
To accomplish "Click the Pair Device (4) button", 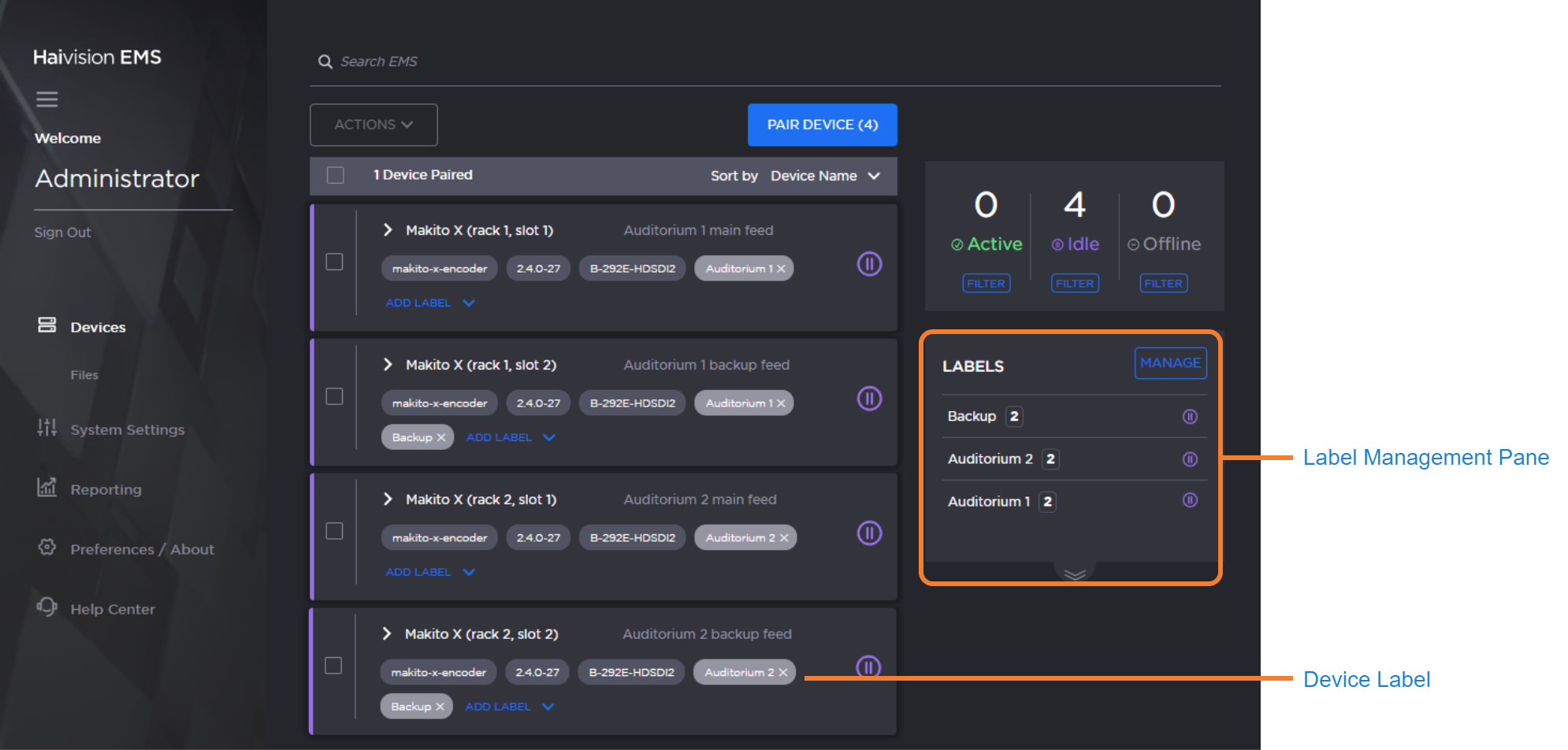I will pyautogui.click(x=822, y=124).
